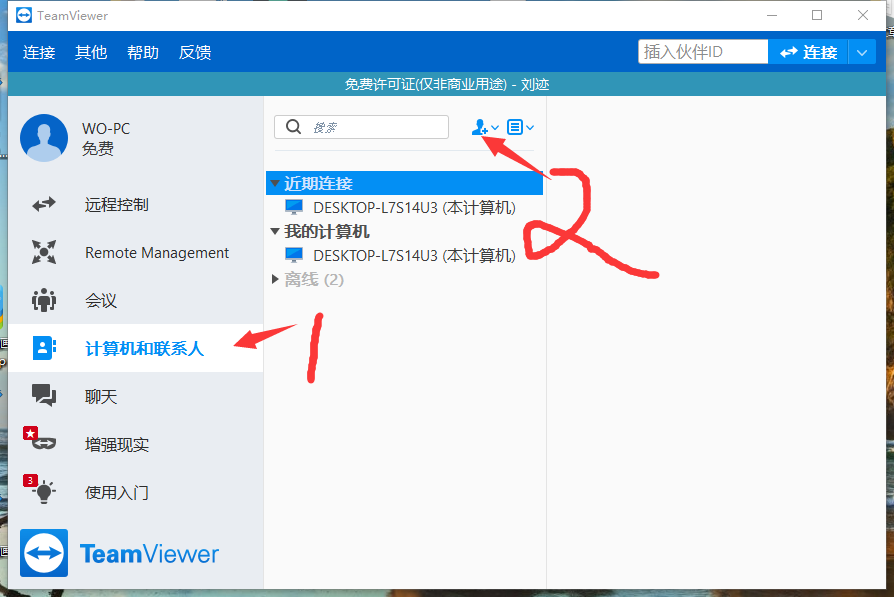Screen dimensions: 894x597
Task: Click monitor icon under 近期连接
Action: pyautogui.click(x=294, y=206)
